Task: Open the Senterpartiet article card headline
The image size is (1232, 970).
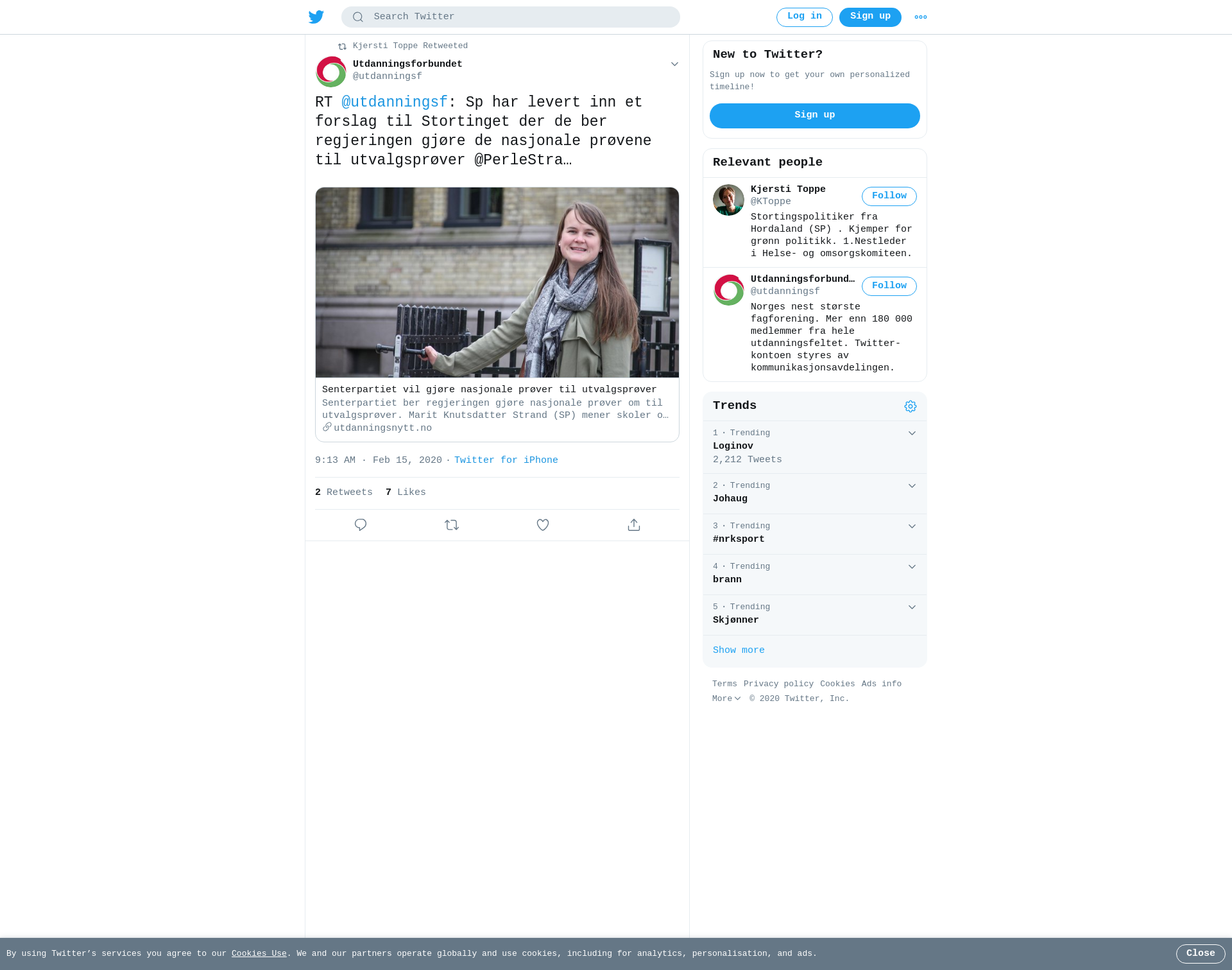Action: click(x=490, y=390)
